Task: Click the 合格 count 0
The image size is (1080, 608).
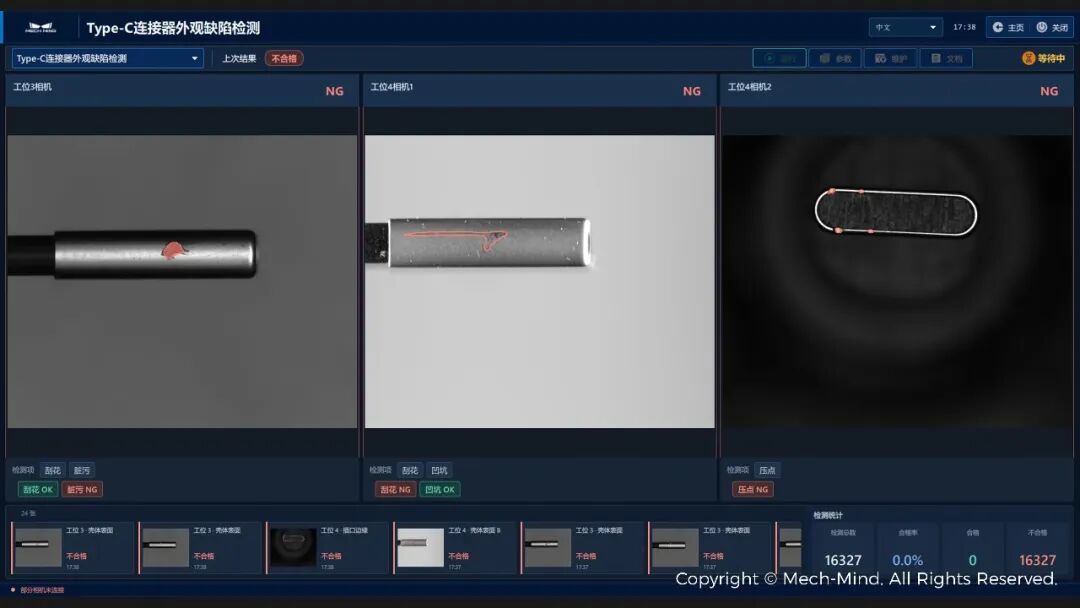Action: click(973, 560)
